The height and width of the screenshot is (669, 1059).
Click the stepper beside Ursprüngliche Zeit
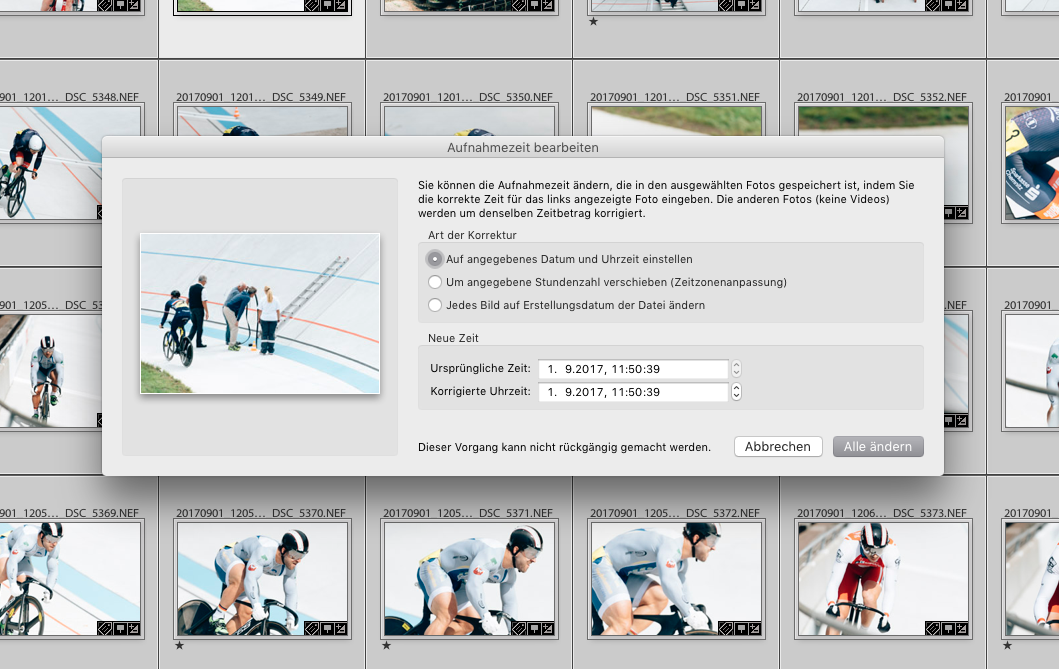(737, 369)
